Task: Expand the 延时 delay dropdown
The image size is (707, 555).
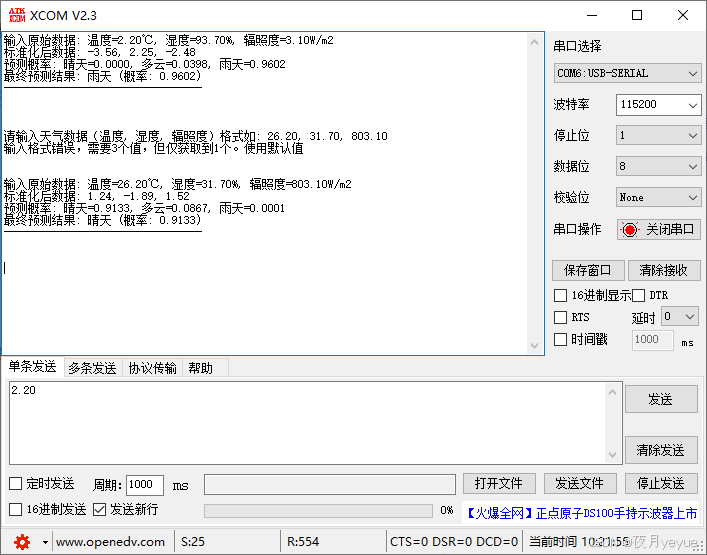Action: pyautogui.click(x=679, y=316)
